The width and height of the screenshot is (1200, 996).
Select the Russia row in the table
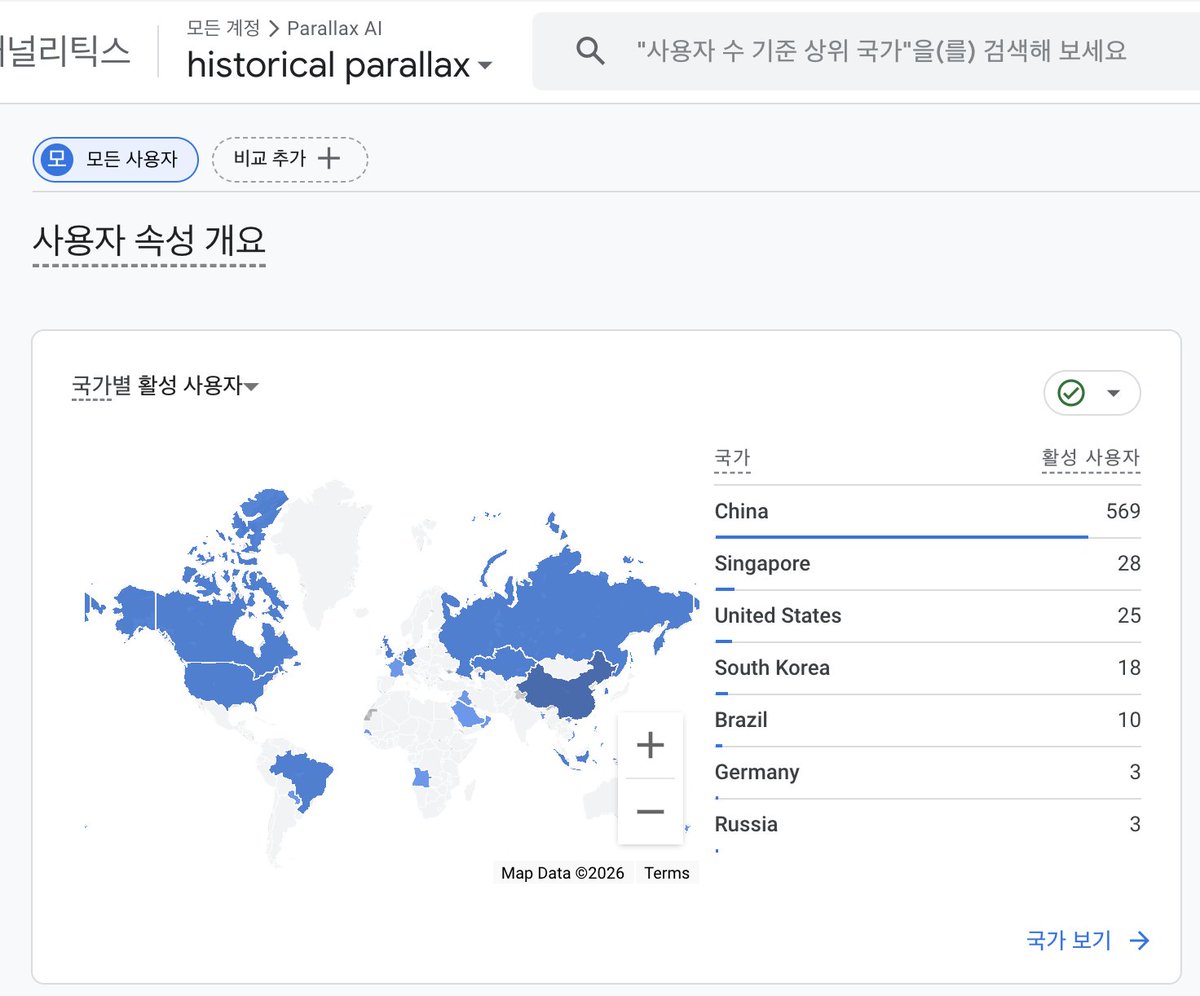(928, 824)
